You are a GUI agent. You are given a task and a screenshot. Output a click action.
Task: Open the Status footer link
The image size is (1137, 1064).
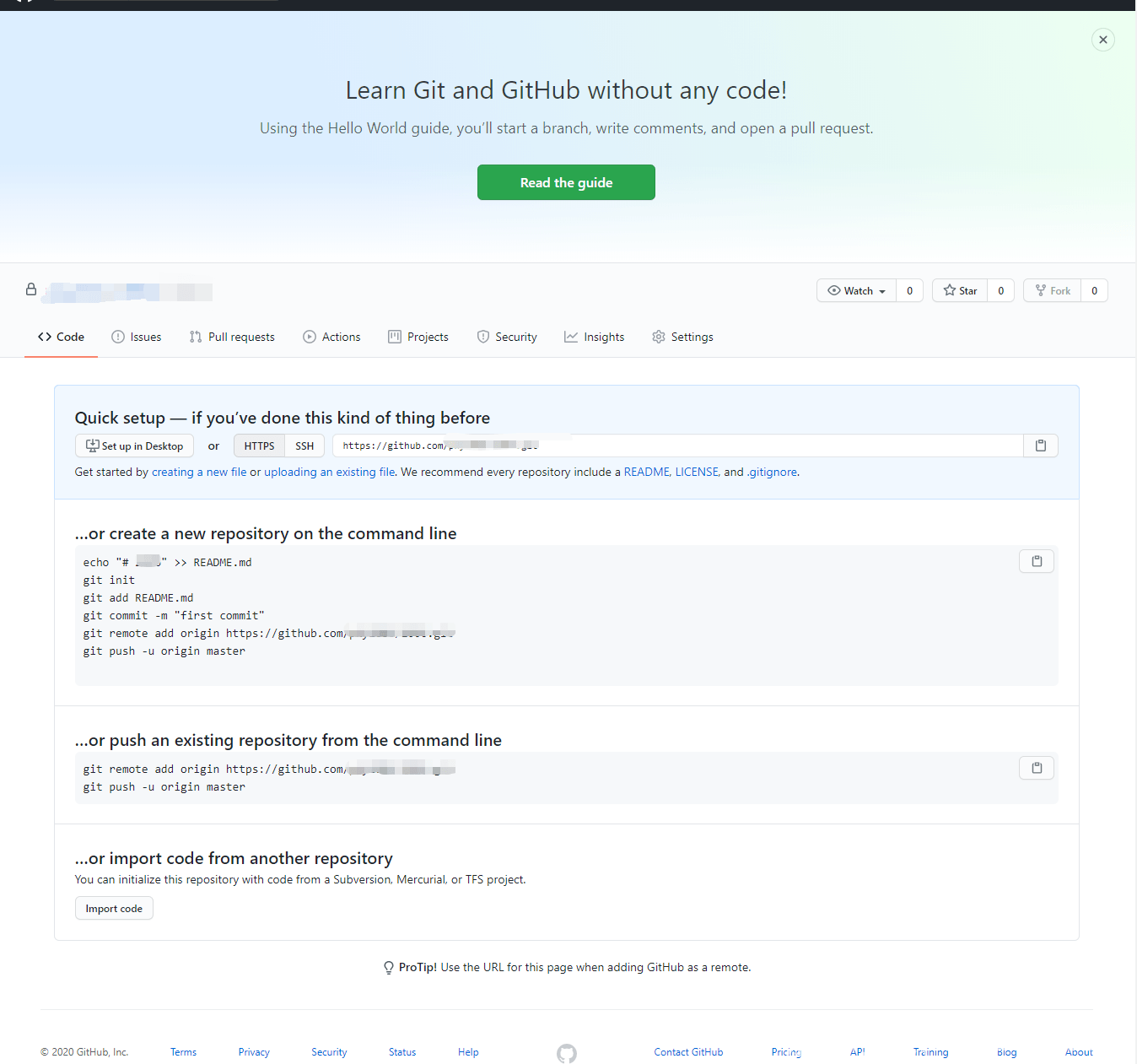point(402,1052)
